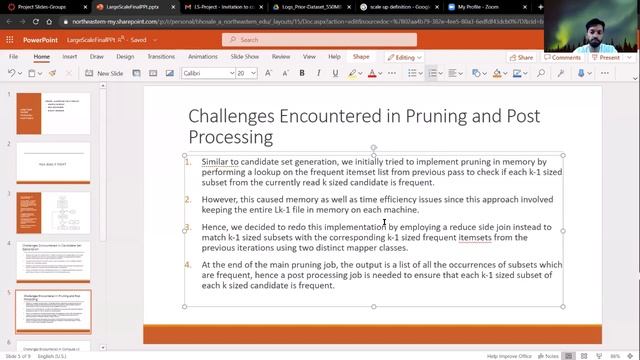The image size is (640, 360).
Task: Open the Comments pane
Action: [x=562, y=58]
